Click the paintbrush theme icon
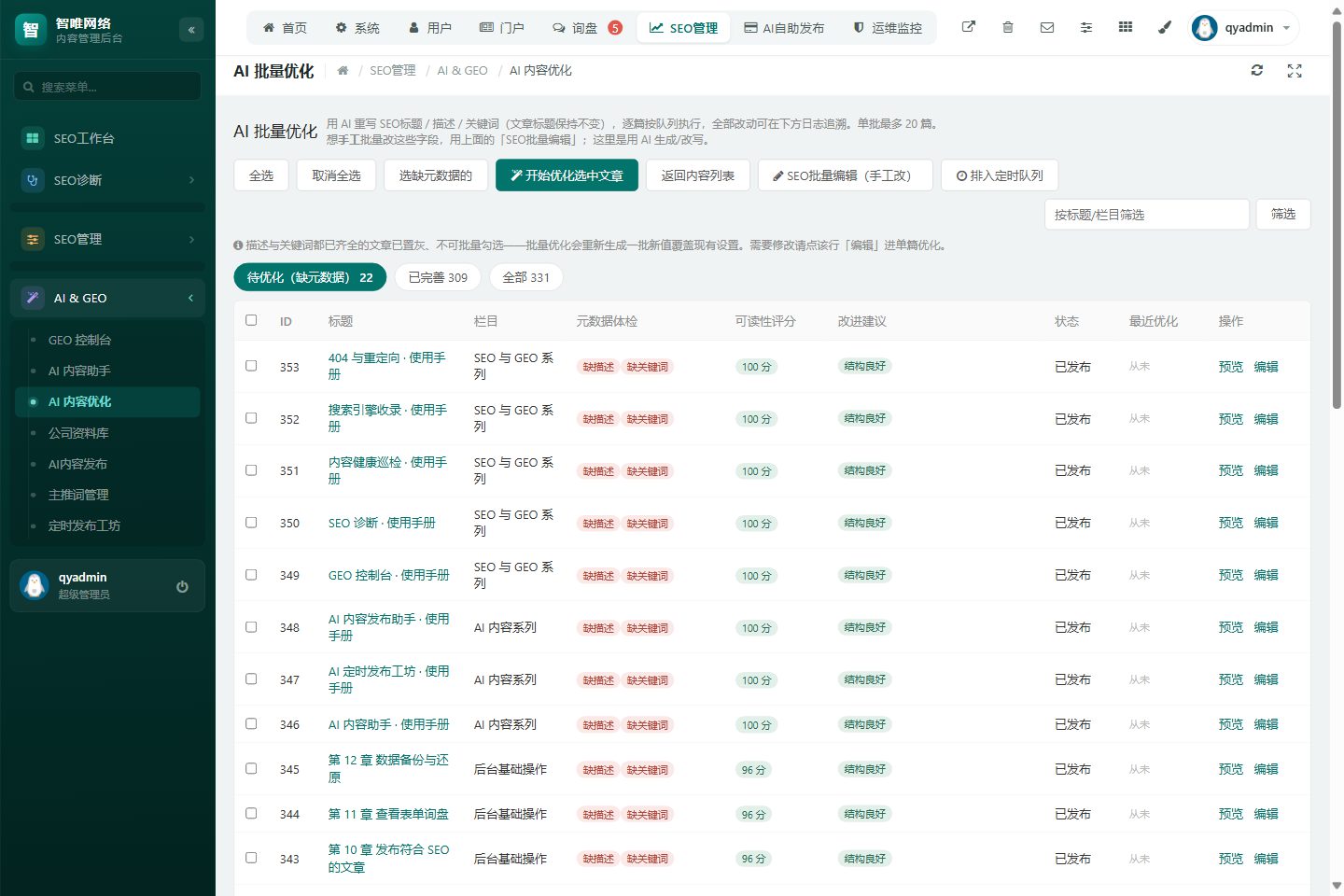 click(1165, 27)
